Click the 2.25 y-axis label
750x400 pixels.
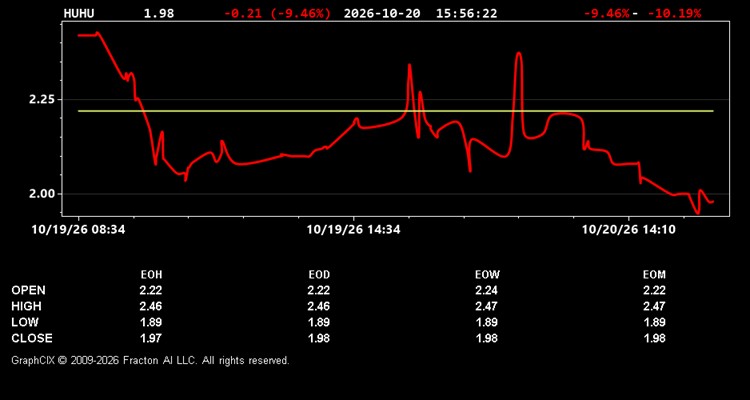43,100
